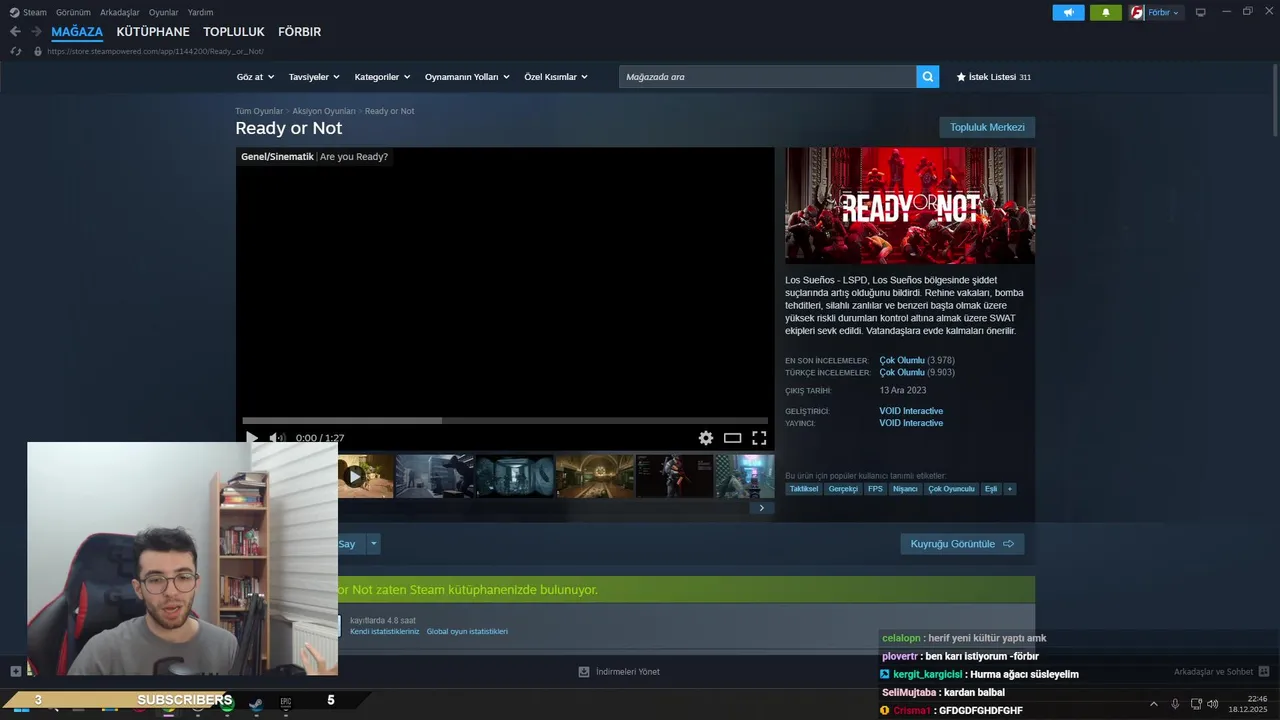Click the plus tag button
Image resolution: width=1280 pixels, height=720 pixels.
1010,489
